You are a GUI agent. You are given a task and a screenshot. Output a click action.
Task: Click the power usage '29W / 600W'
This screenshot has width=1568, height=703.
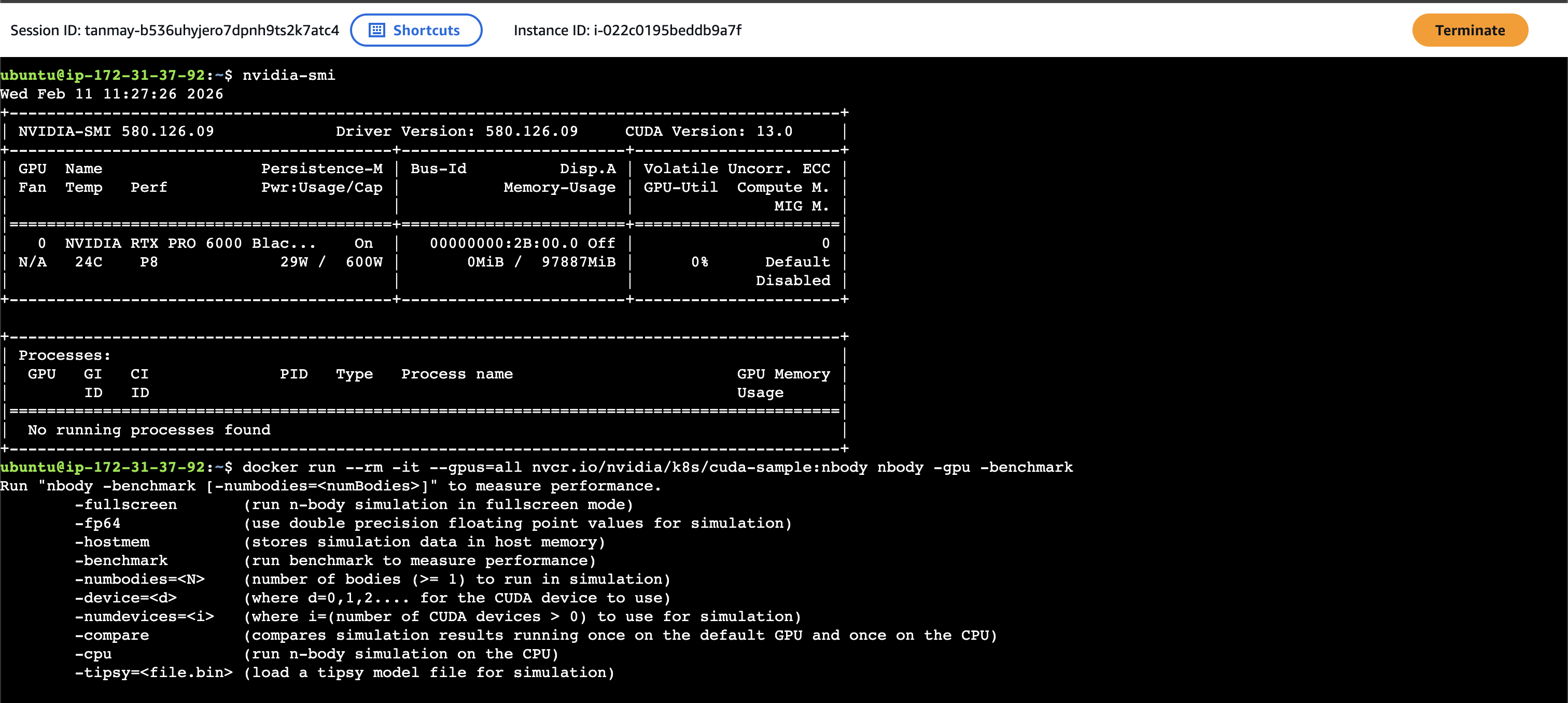coord(331,262)
